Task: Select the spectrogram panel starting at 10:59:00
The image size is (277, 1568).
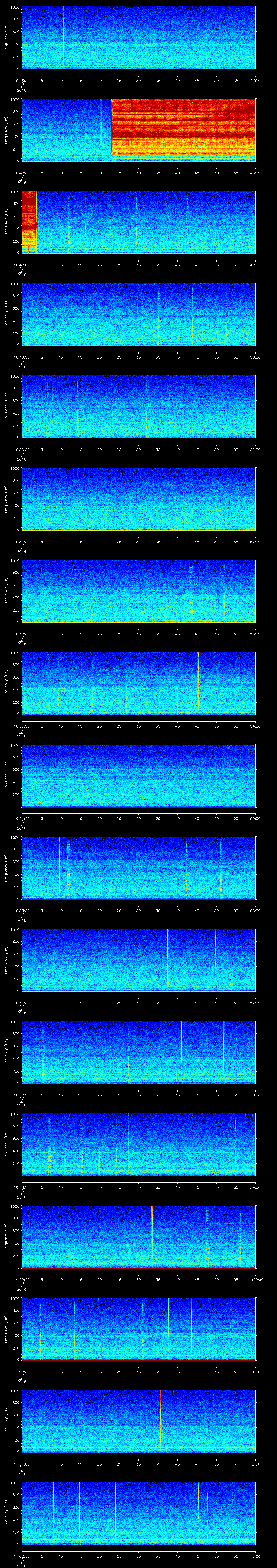Action: click(x=138, y=1237)
